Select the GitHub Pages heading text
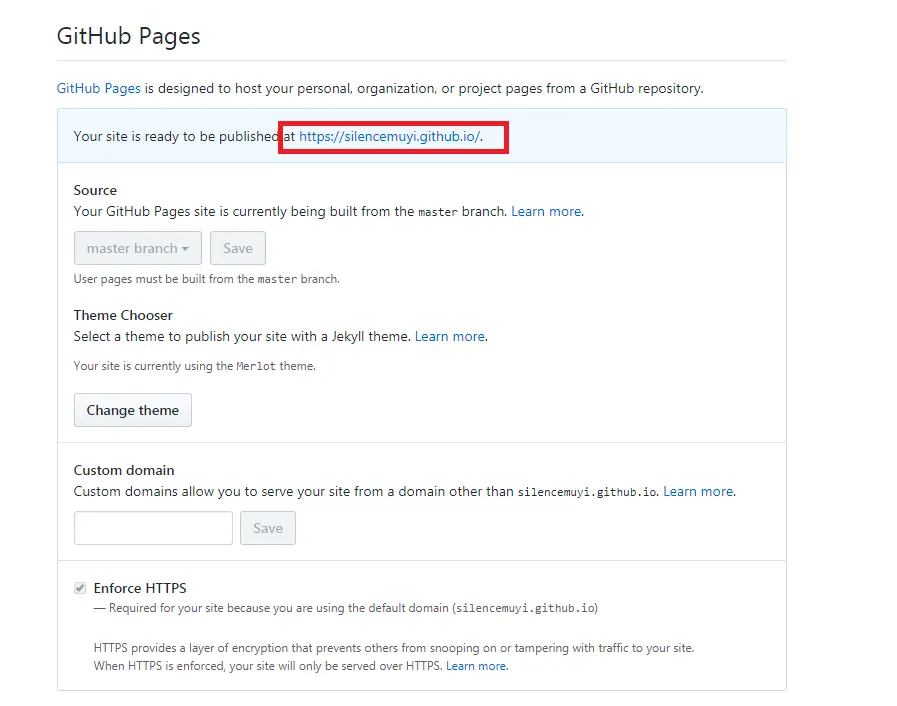897x706 pixels. pos(129,36)
